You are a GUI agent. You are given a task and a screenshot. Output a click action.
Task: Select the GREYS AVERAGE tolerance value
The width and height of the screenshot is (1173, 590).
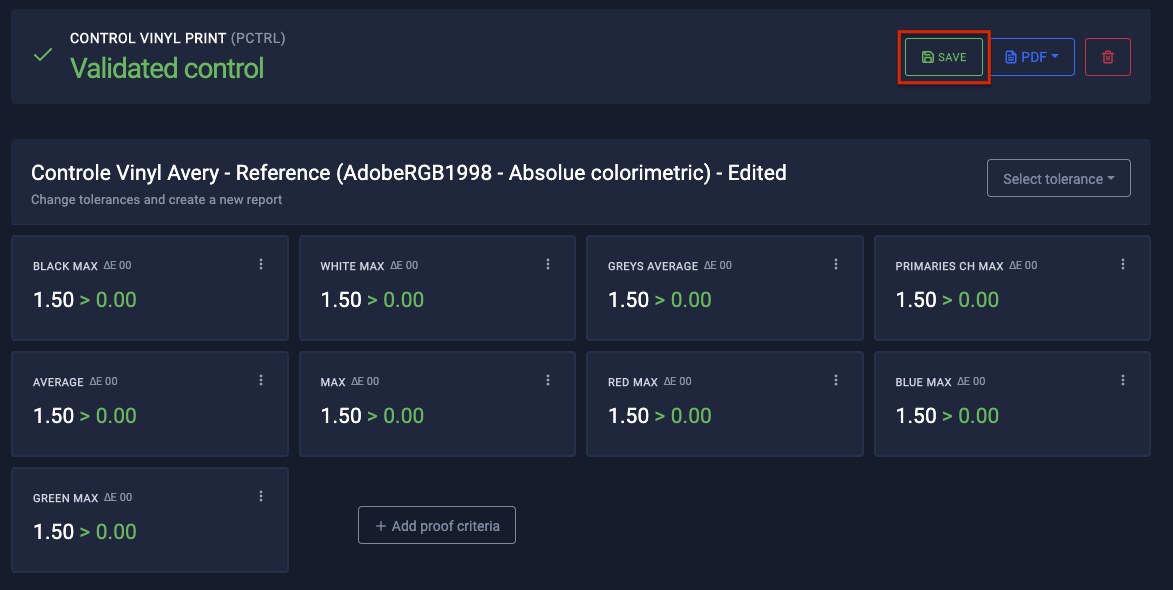(x=660, y=300)
